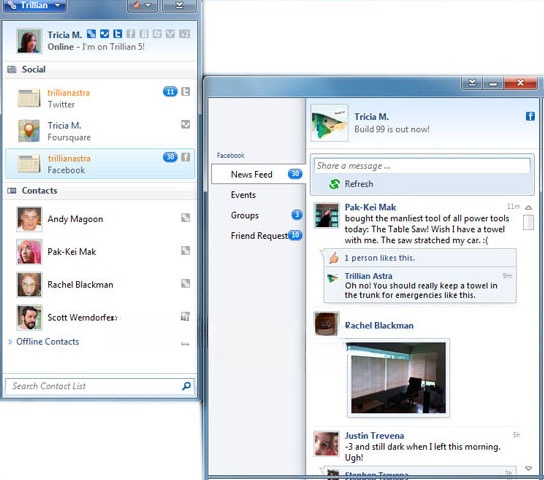544x480 pixels.
Task: Click feed scrollbar up arrow
Action: [x=528, y=207]
